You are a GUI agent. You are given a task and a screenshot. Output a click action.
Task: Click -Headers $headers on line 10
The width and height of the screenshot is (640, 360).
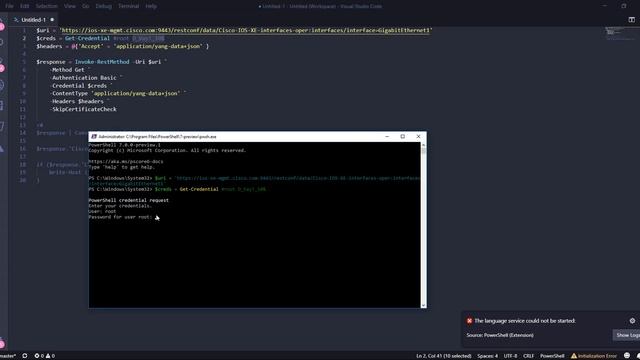pos(77,102)
